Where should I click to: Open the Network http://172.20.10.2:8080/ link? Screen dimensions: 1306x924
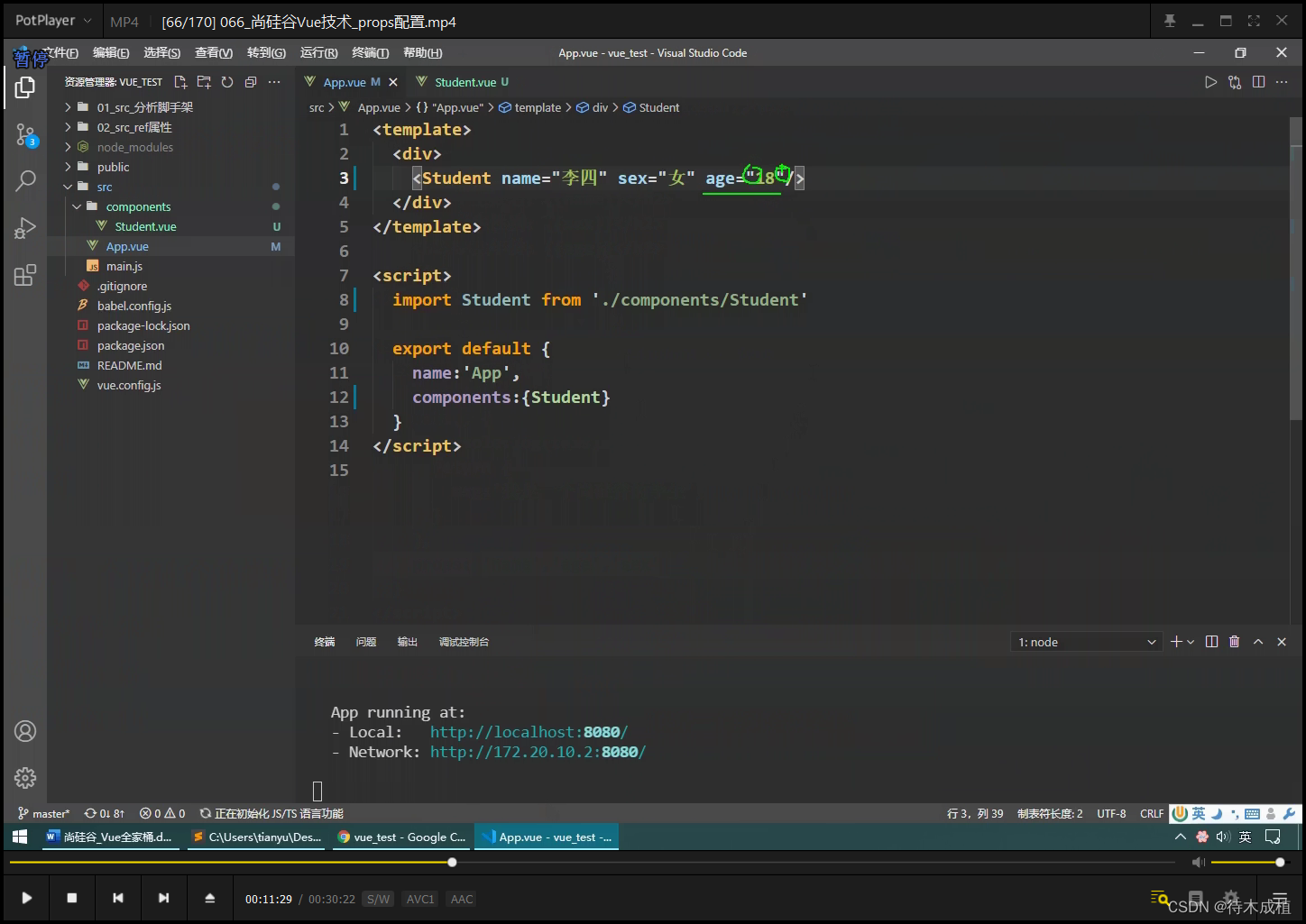[x=538, y=752]
